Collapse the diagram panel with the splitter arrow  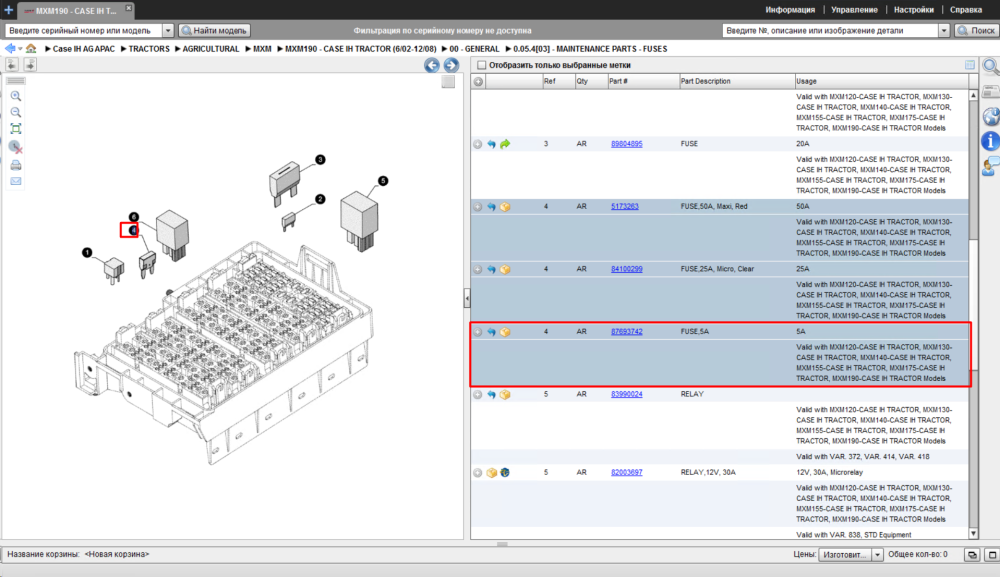click(x=467, y=298)
